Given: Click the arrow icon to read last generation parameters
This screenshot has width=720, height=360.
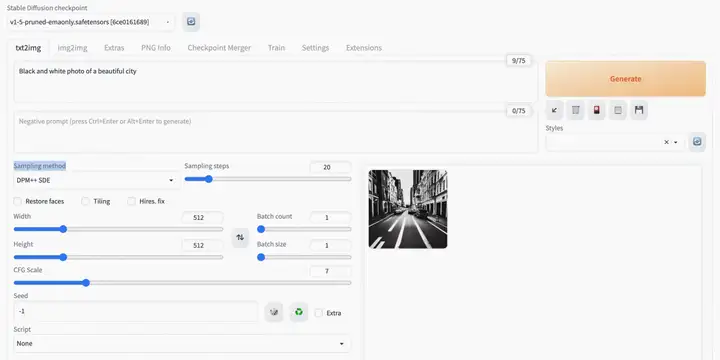Looking at the screenshot, I should pyautogui.click(x=555, y=110).
